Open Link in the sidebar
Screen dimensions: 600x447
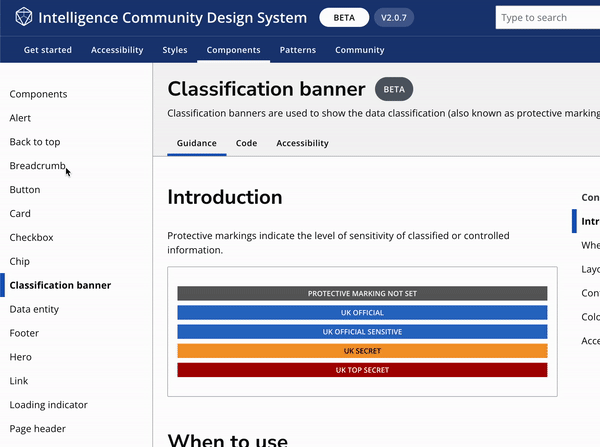pos(19,381)
